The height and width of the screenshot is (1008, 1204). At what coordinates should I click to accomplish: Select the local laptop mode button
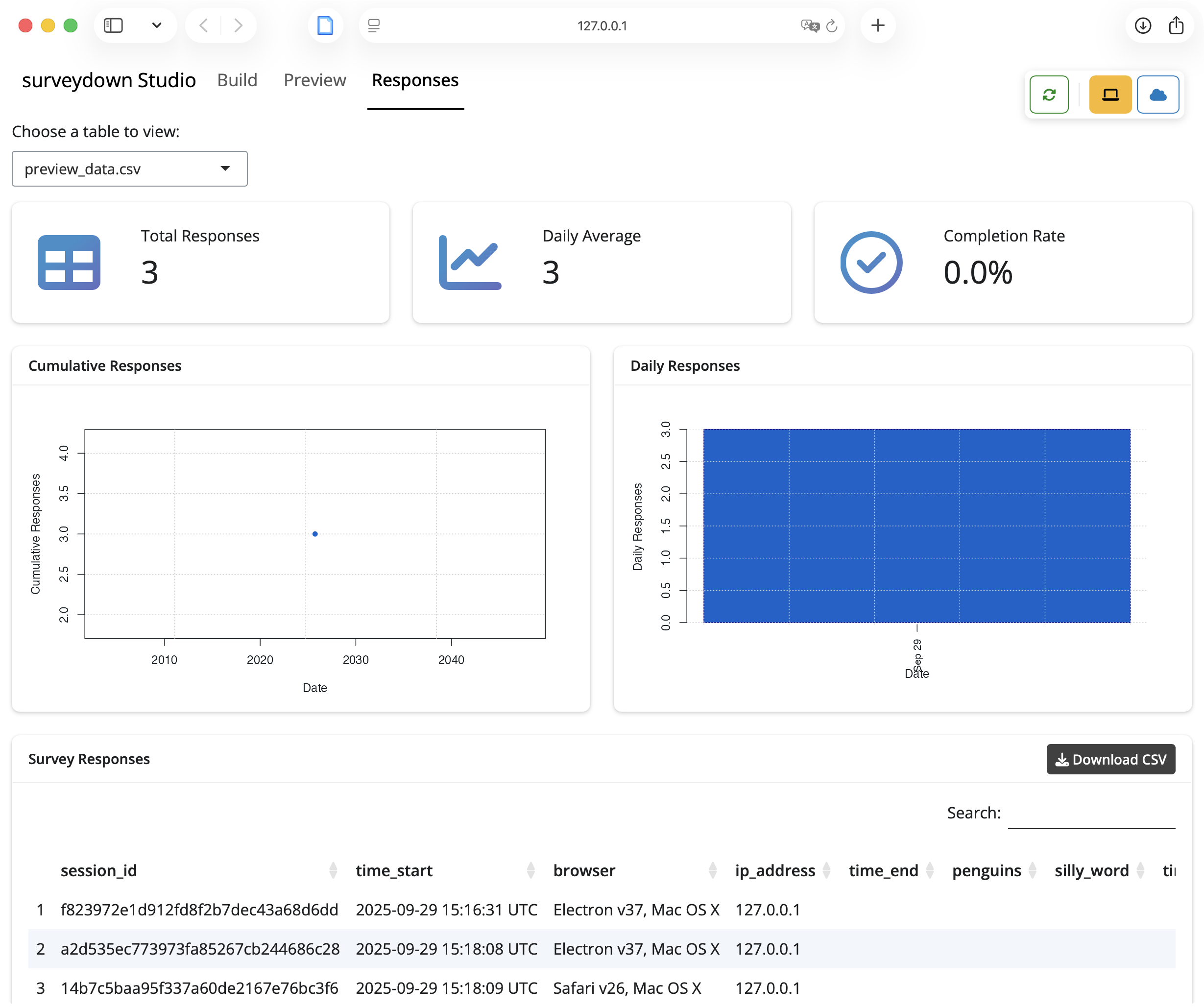[x=1110, y=95]
